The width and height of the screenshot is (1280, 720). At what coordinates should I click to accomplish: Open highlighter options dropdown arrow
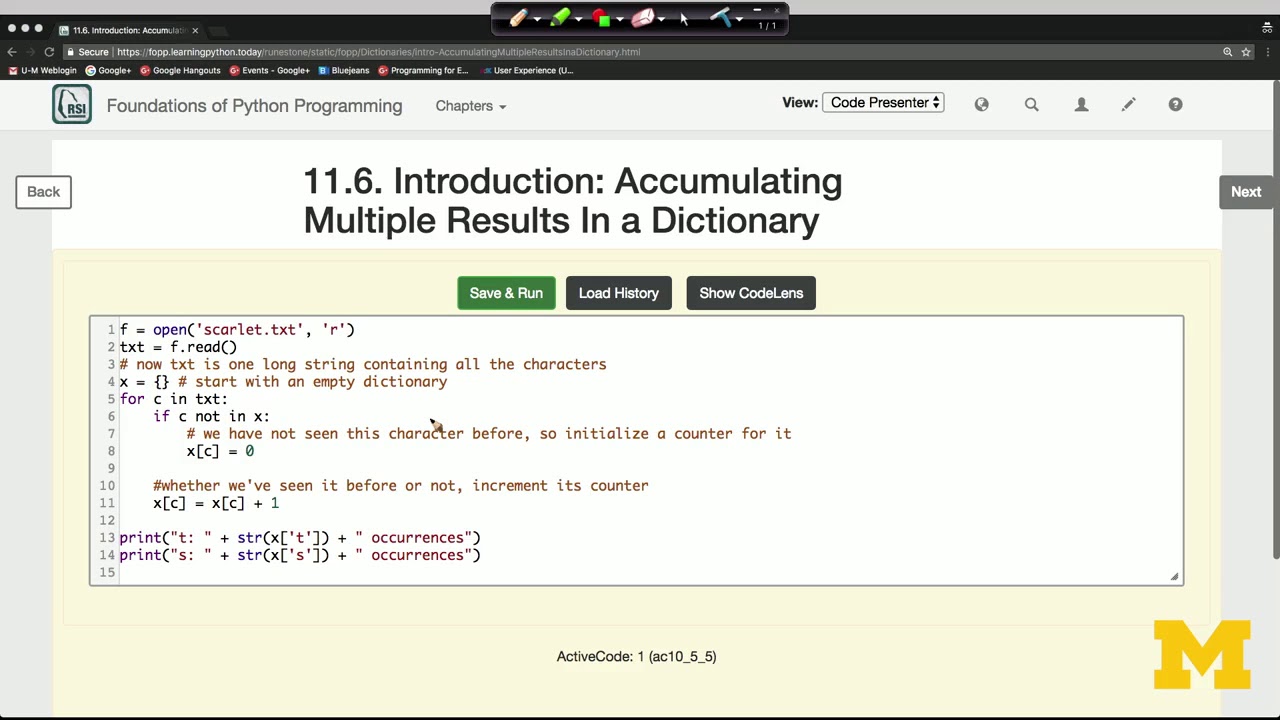[578, 19]
